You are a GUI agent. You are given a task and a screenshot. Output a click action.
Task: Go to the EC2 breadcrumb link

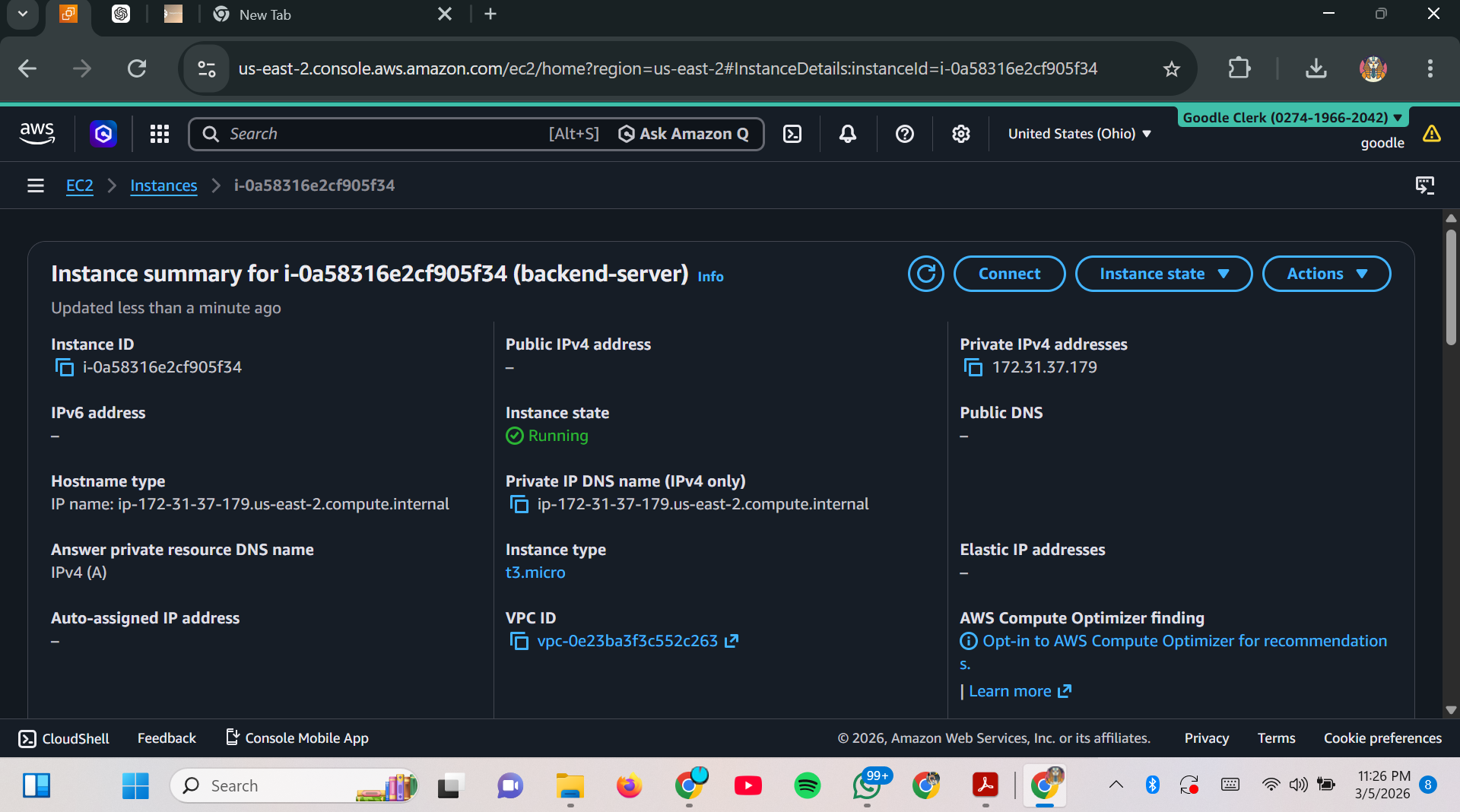80,186
